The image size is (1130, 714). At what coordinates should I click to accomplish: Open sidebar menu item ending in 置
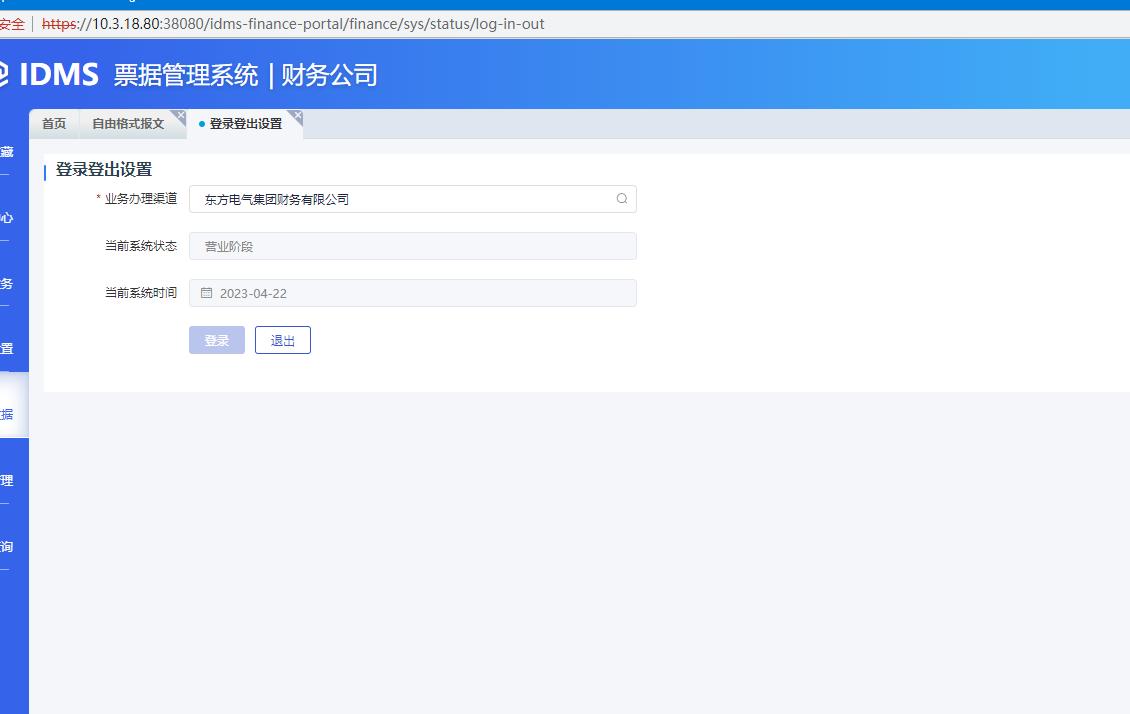click(x=7, y=349)
